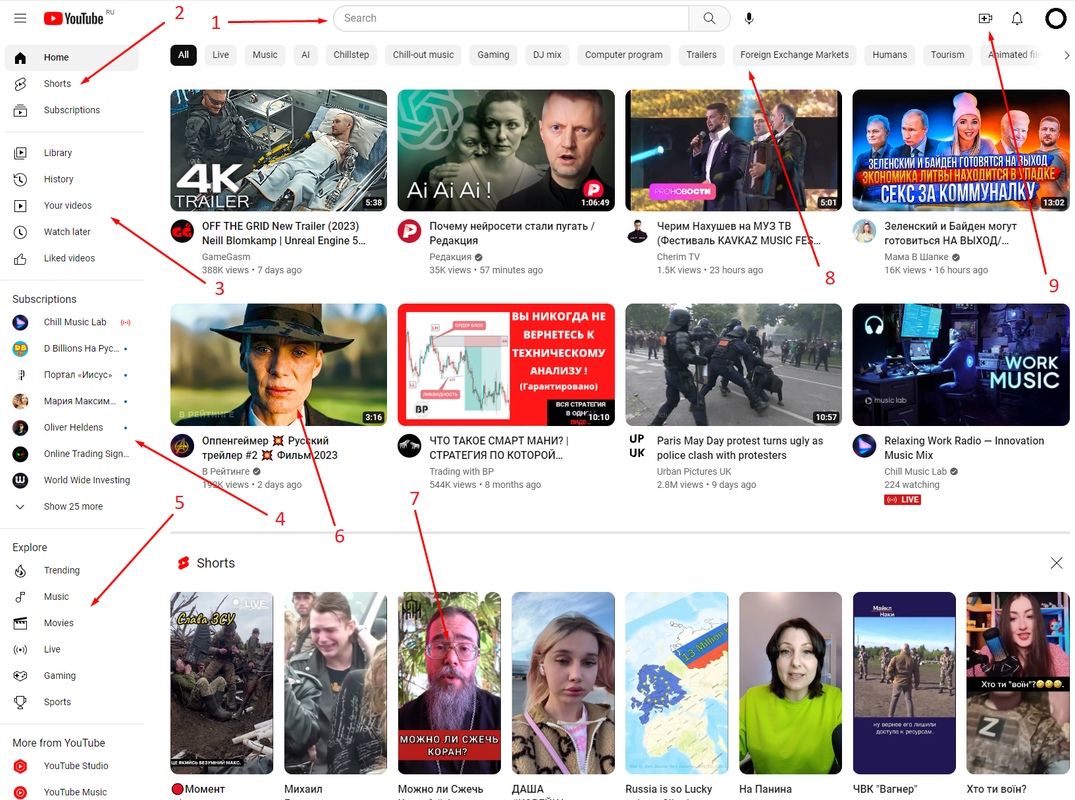Close the Shorts shelf

click(x=1056, y=563)
